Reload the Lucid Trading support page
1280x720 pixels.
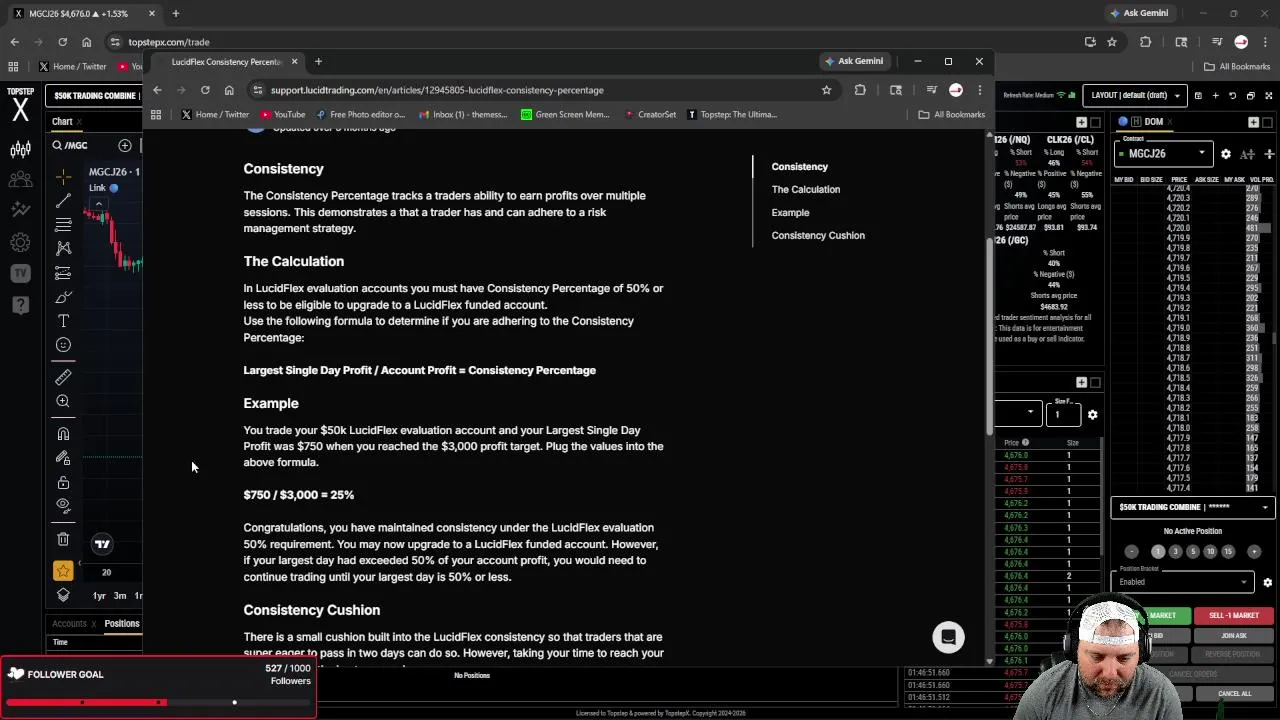tap(205, 90)
